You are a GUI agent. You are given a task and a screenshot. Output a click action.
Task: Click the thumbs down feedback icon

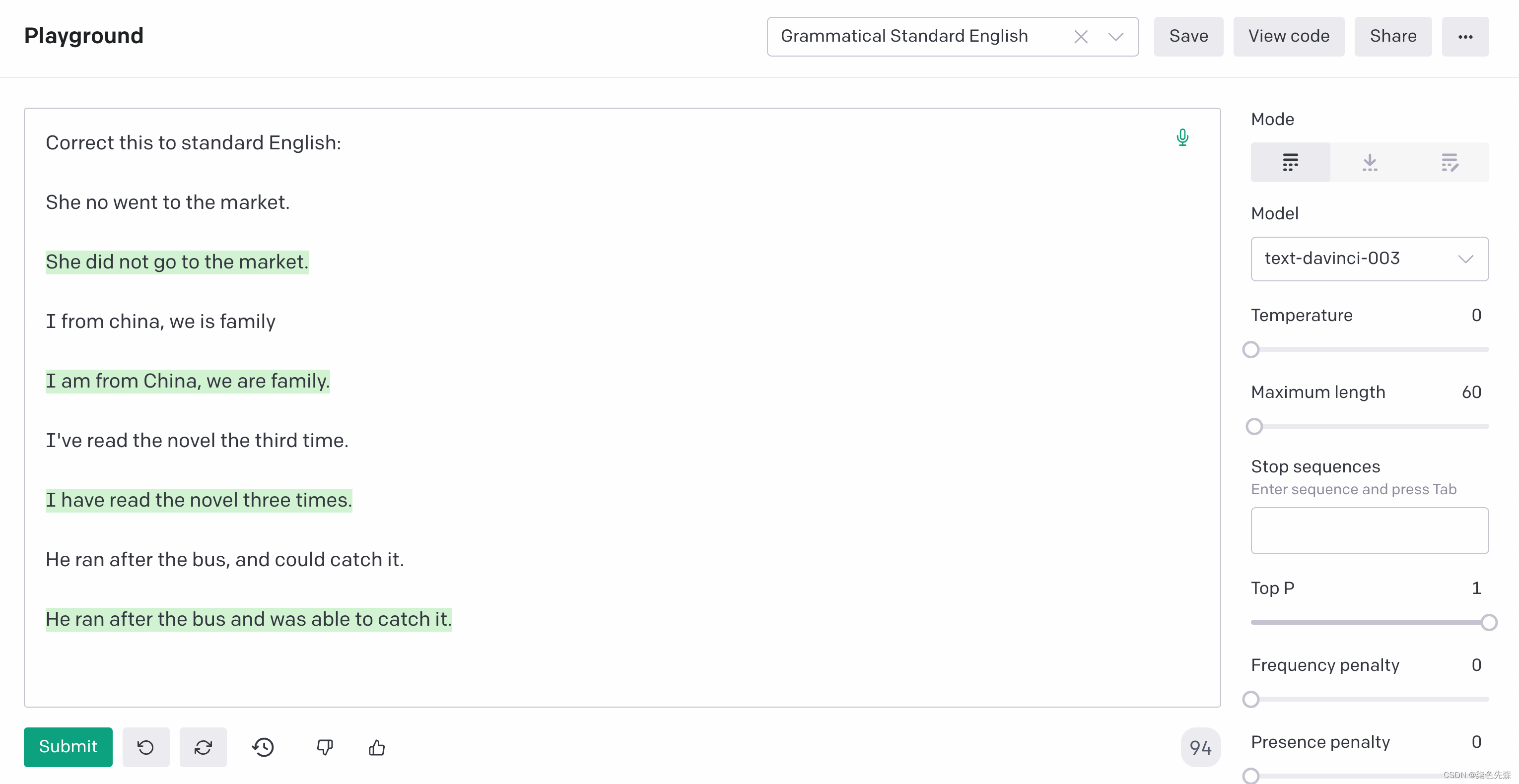click(x=324, y=747)
